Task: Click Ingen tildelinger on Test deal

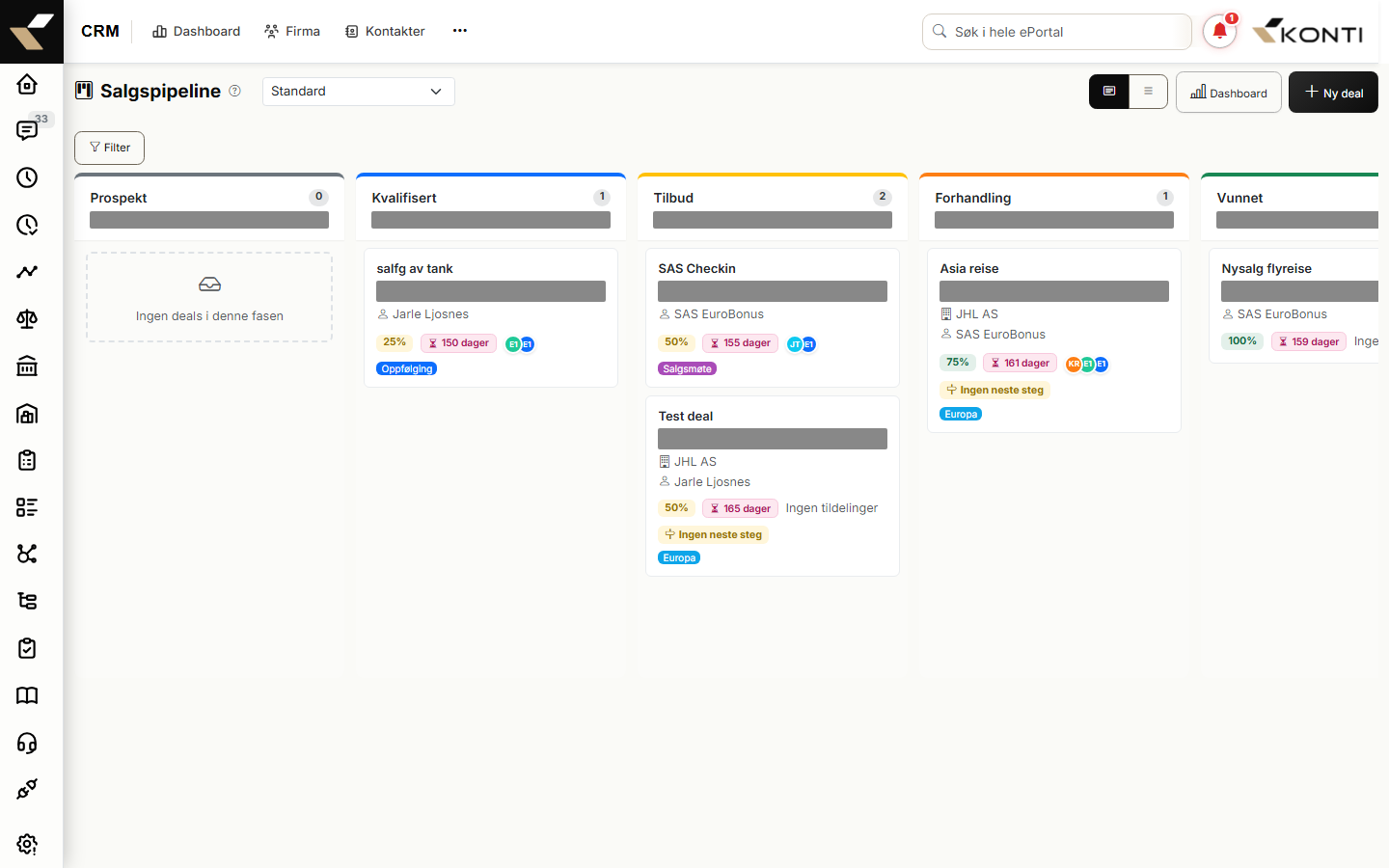Action: tap(831, 508)
